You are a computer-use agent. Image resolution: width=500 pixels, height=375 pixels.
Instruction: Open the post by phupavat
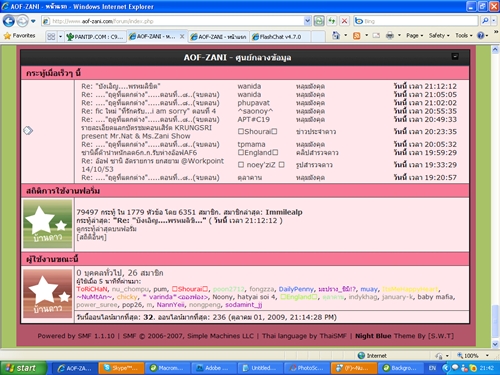click(x=151, y=103)
